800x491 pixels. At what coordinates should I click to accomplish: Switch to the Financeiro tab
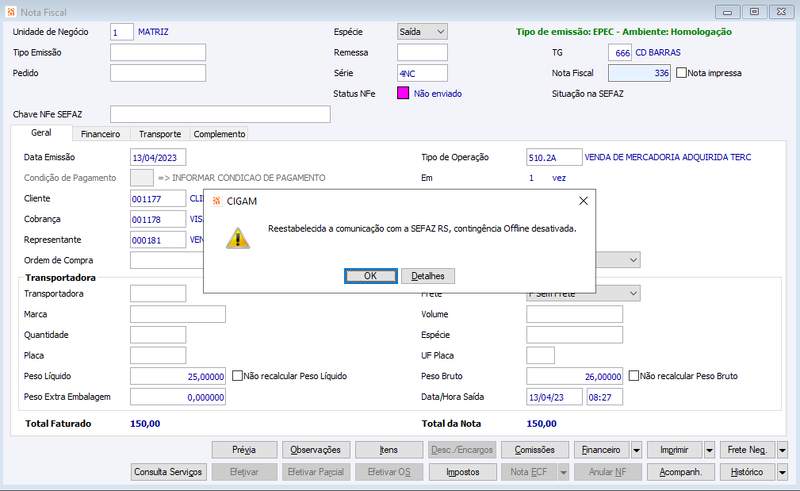(x=101, y=134)
